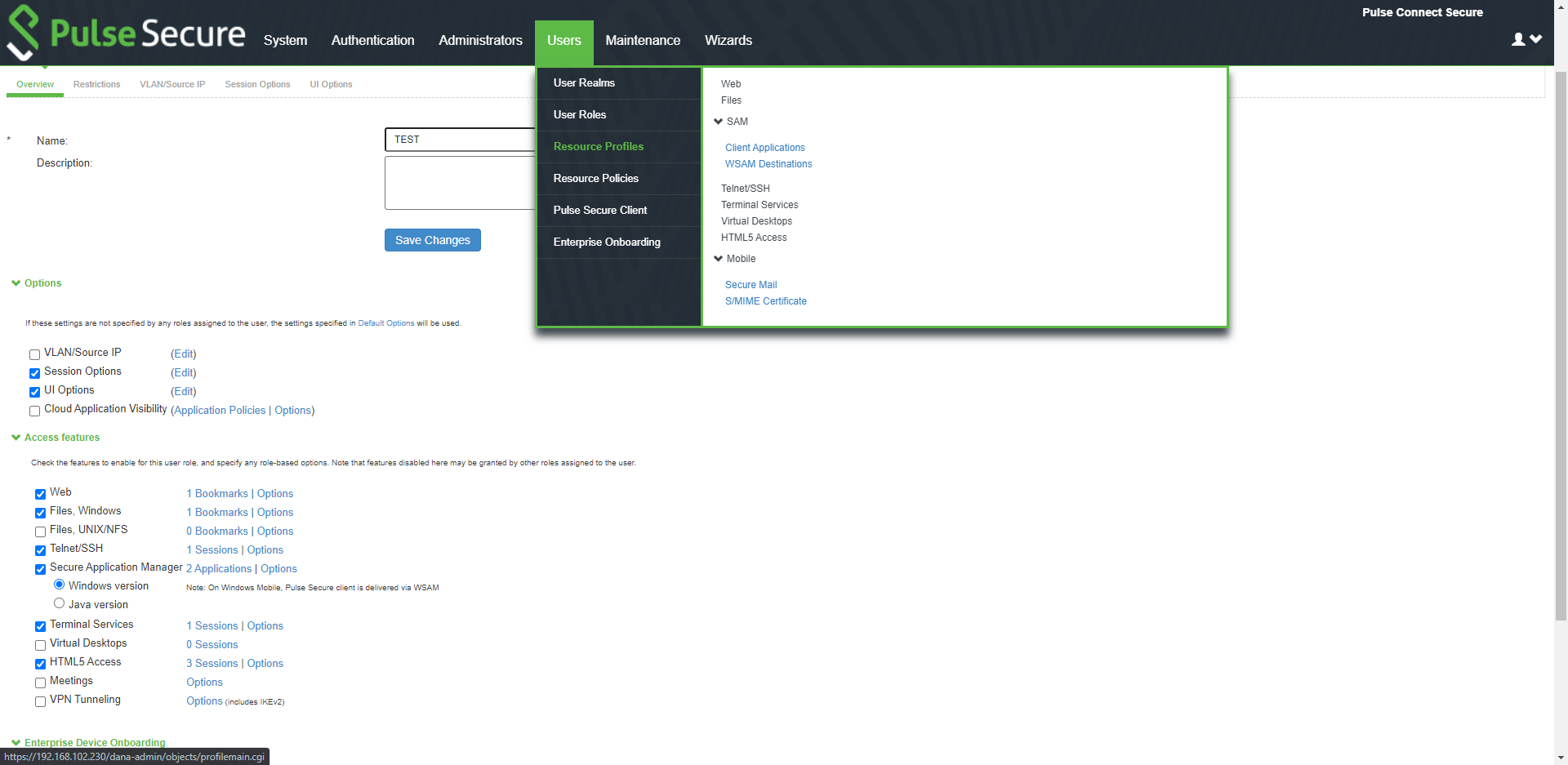Enable the Virtual Desktops checkbox

[x=40, y=645]
